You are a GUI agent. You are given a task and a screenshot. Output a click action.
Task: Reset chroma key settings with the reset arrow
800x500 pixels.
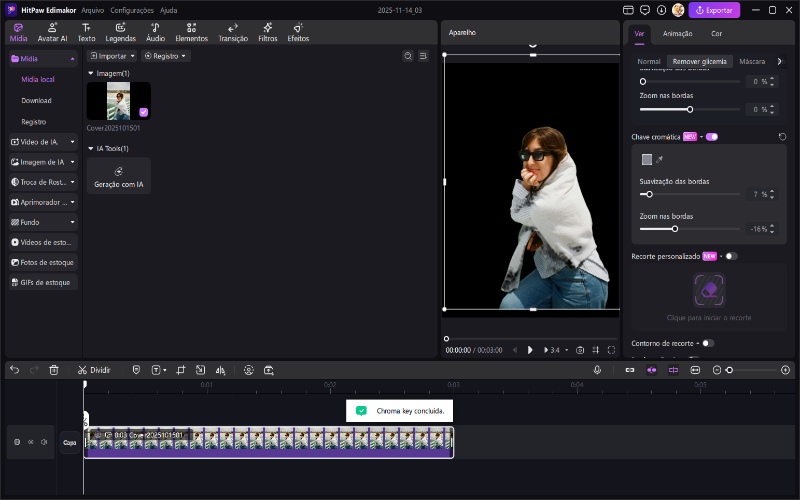tap(782, 137)
